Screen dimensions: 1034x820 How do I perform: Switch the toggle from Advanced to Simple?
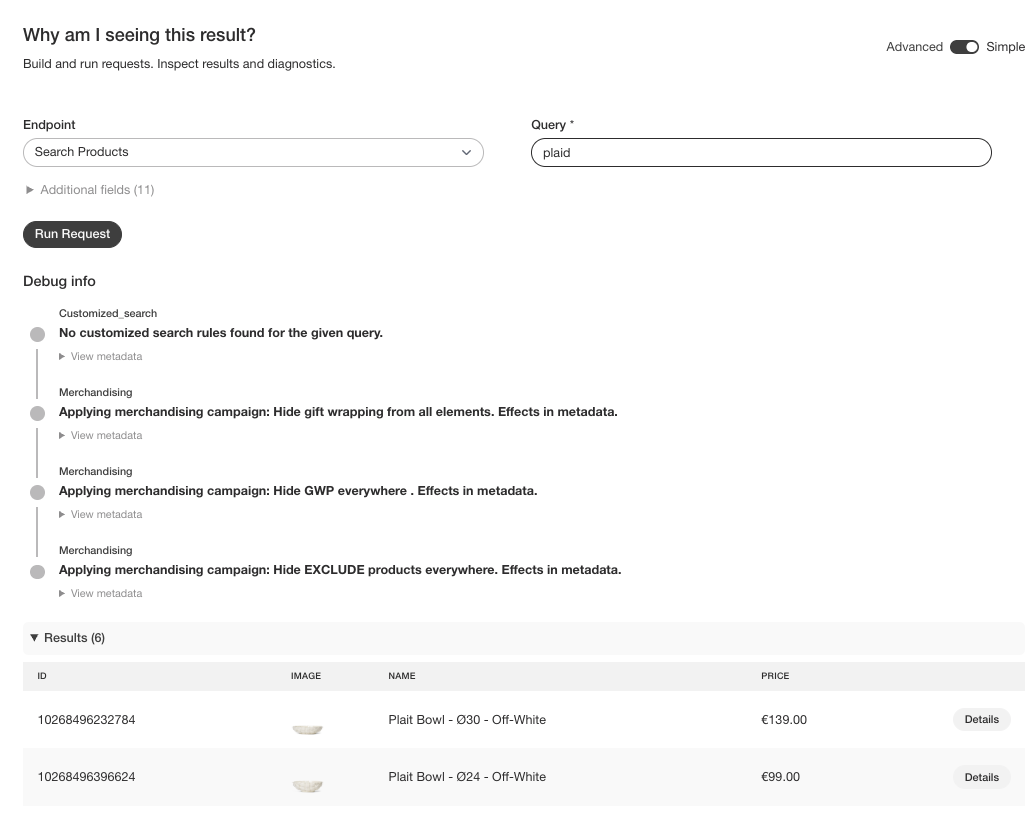[x=964, y=47]
